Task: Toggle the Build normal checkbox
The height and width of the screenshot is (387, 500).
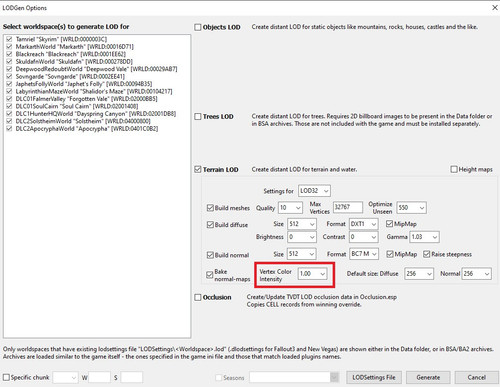Action: click(x=210, y=255)
